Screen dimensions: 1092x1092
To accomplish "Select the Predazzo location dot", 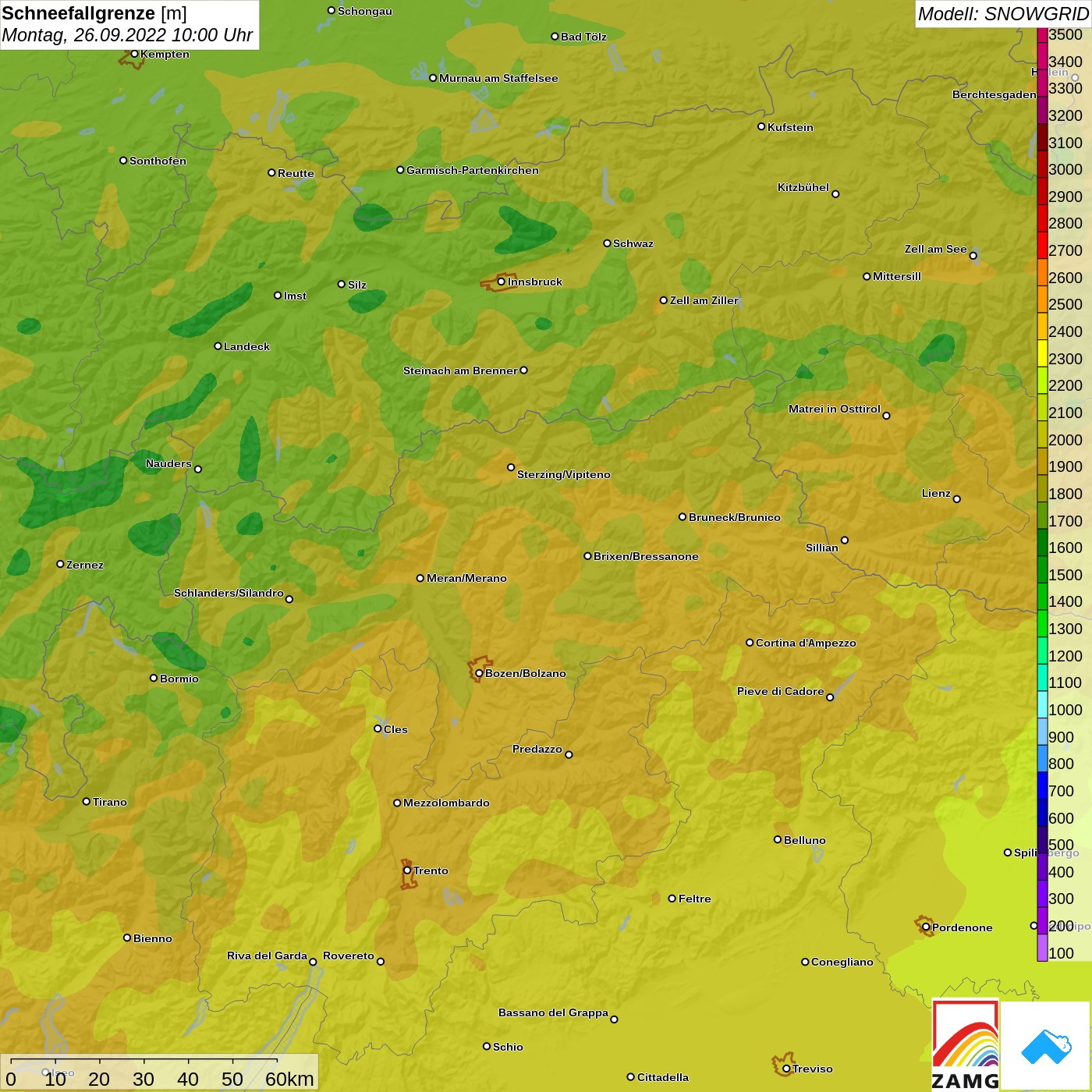I will pos(569,754).
